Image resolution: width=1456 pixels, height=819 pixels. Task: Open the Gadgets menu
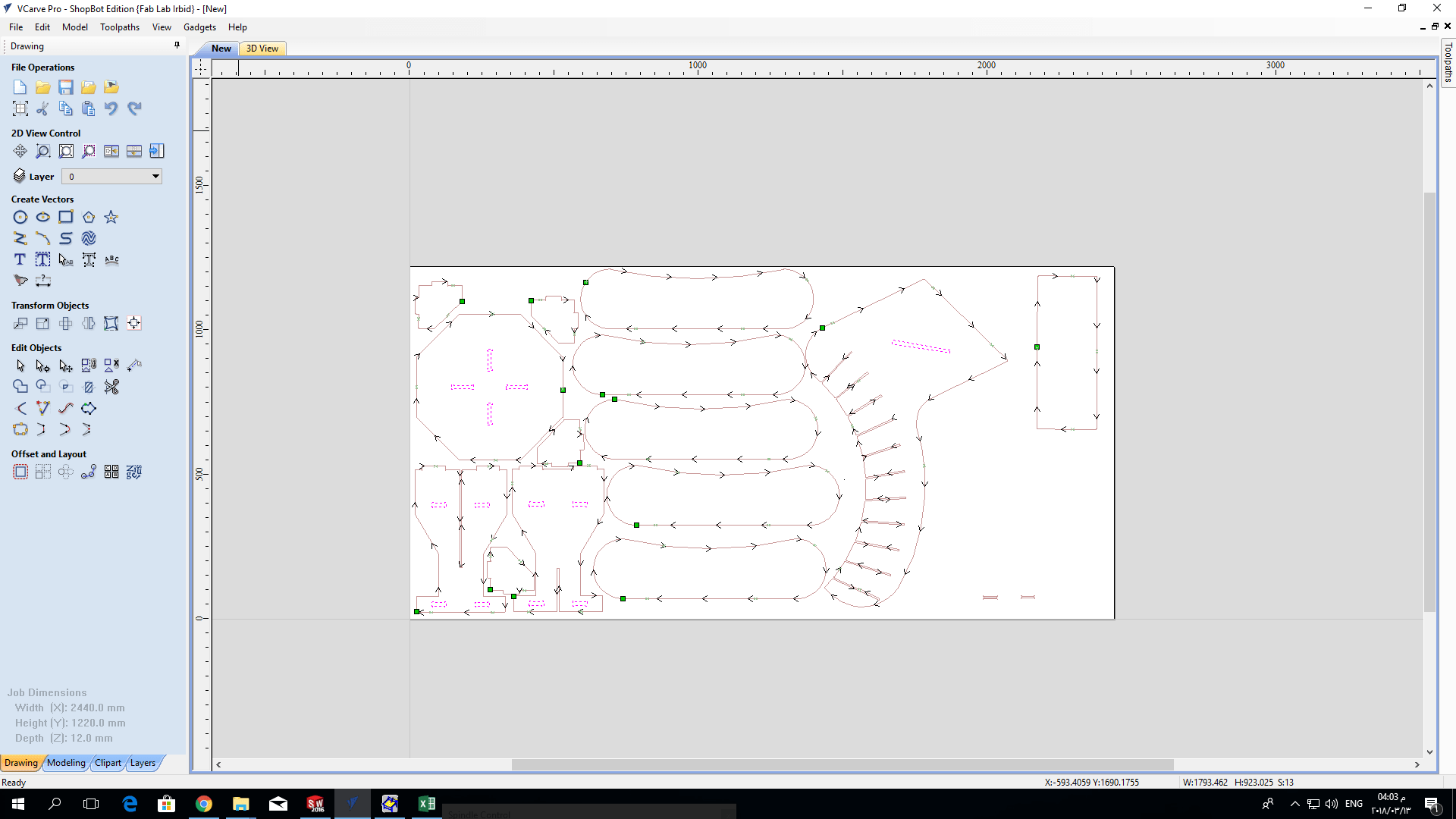(199, 27)
